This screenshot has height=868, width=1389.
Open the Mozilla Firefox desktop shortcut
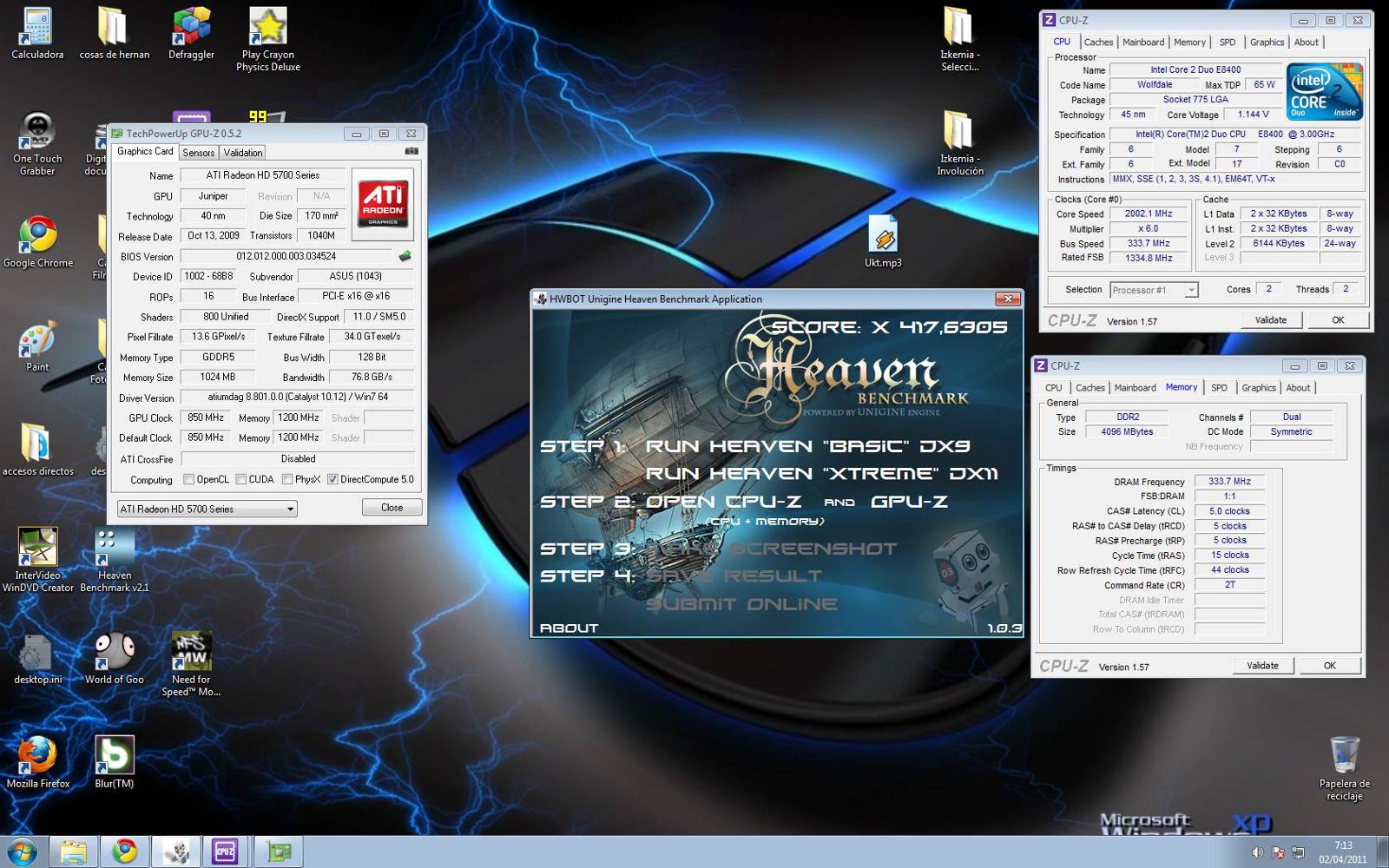pos(37,763)
